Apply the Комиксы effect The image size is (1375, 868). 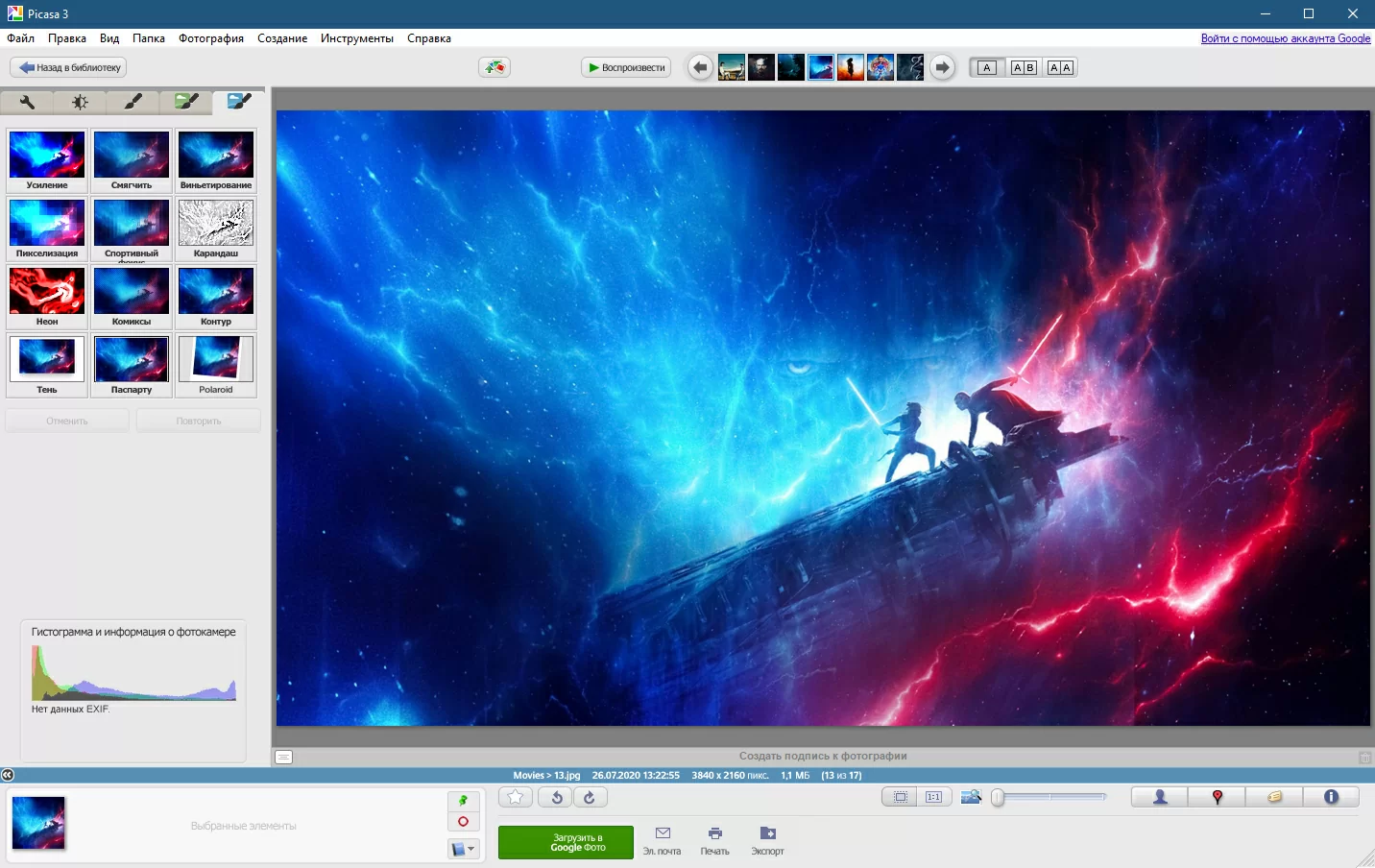132,297
